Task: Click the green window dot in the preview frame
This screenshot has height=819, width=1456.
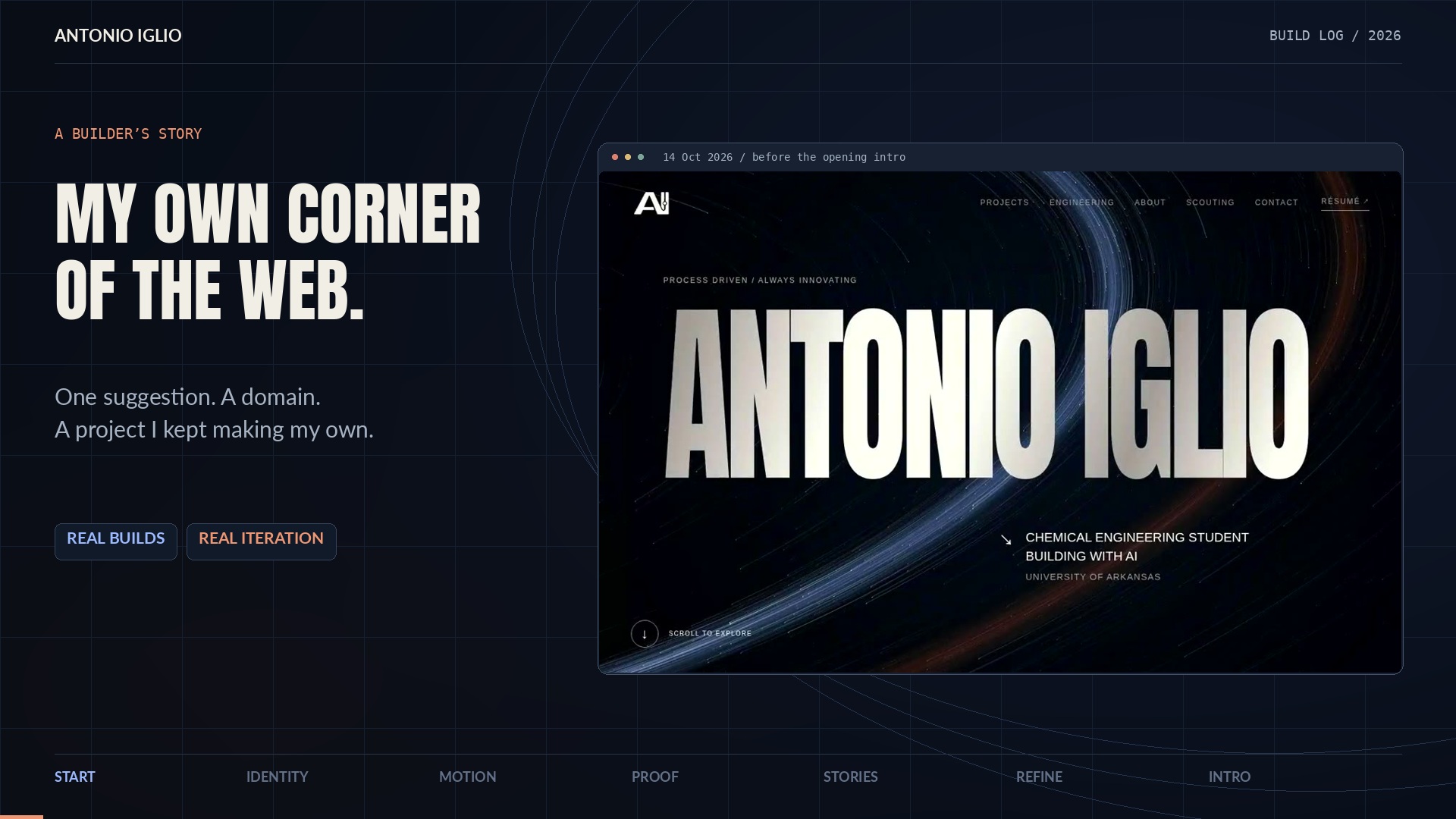Action: (641, 157)
